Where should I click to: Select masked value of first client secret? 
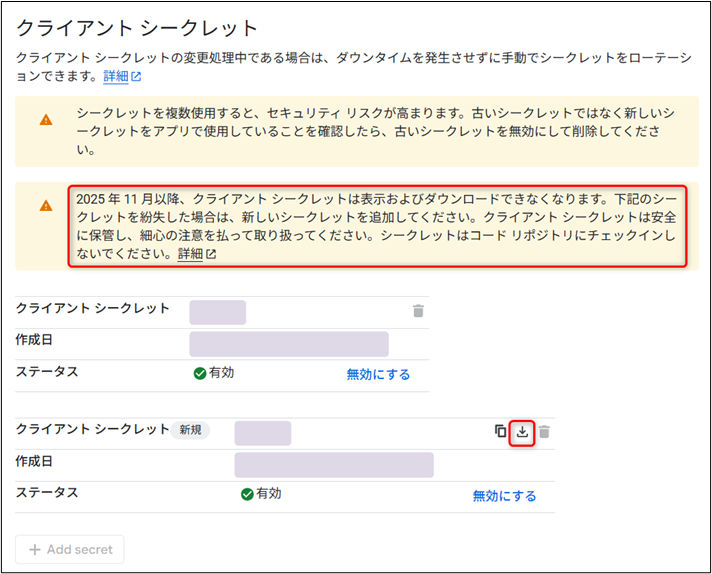[218, 312]
